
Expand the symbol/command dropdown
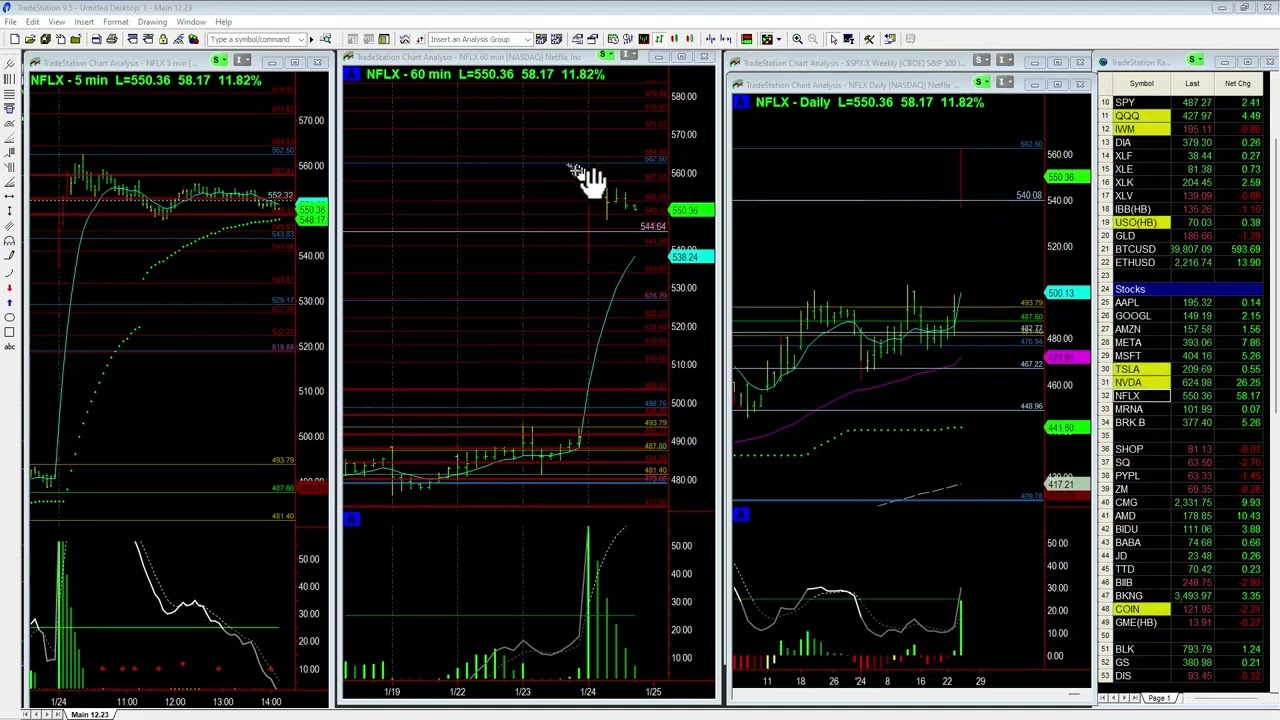click(300, 39)
